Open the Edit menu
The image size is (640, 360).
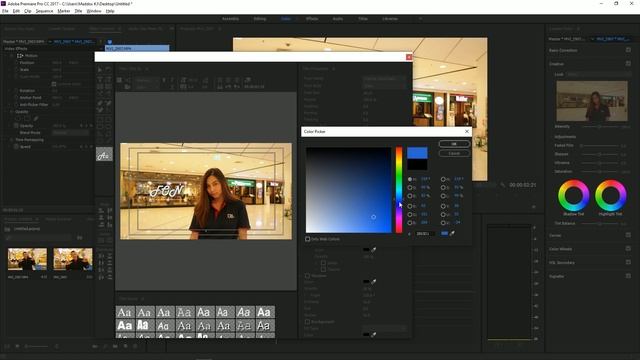16,11
